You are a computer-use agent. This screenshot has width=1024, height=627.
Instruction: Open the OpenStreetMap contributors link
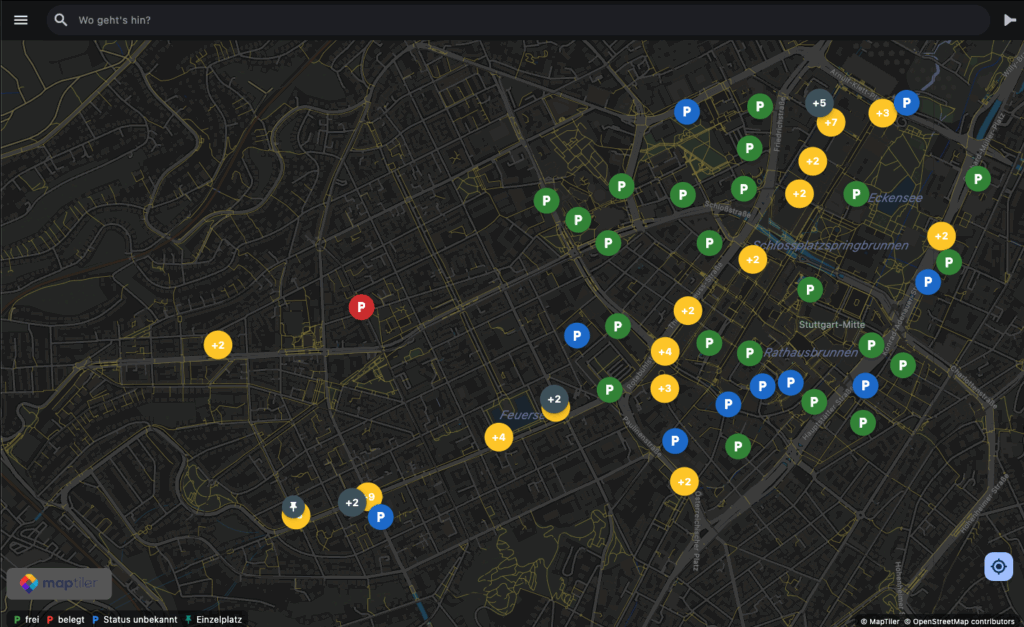[961, 620]
